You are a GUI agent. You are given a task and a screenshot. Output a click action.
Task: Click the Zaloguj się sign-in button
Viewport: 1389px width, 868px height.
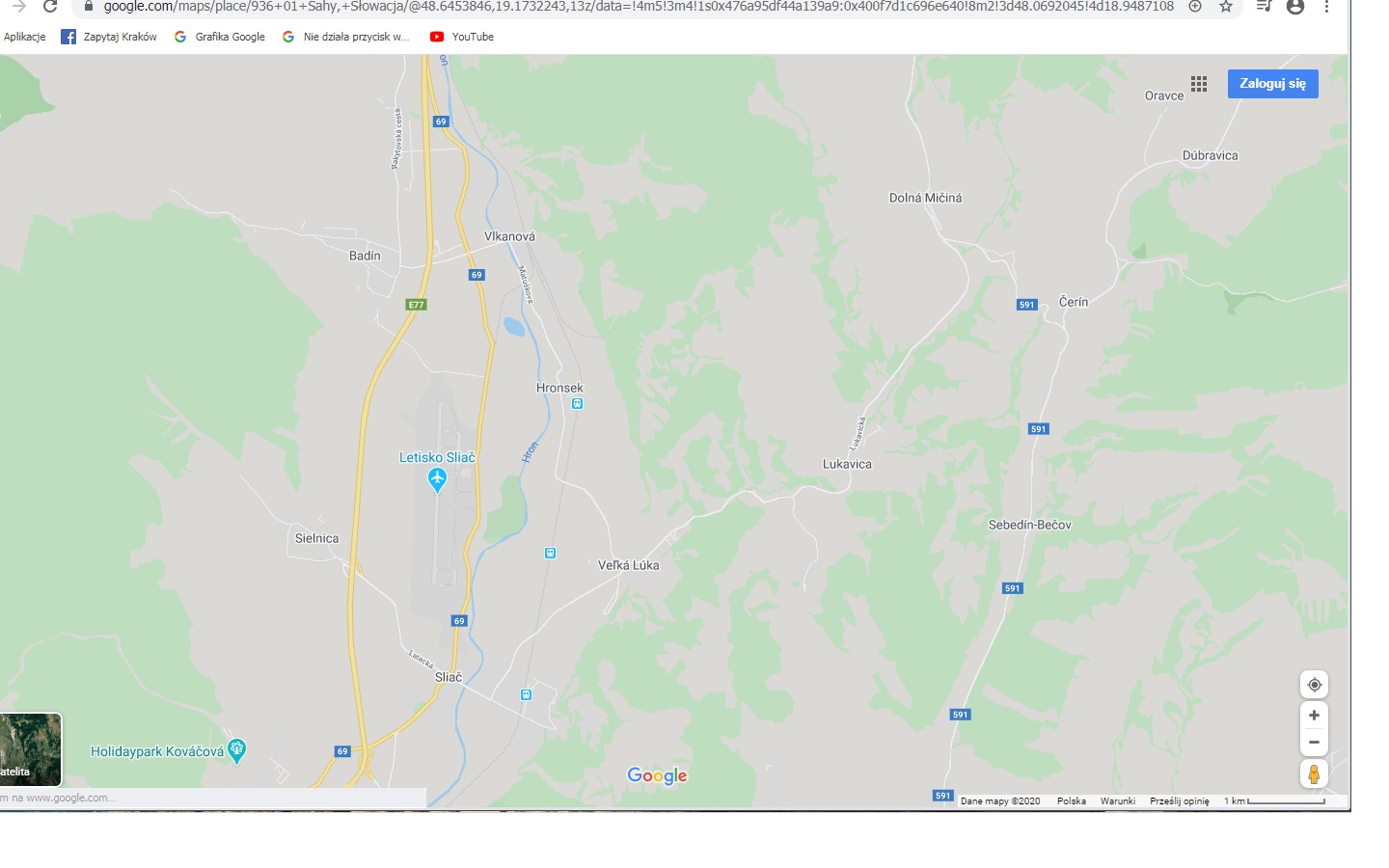tap(1272, 84)
